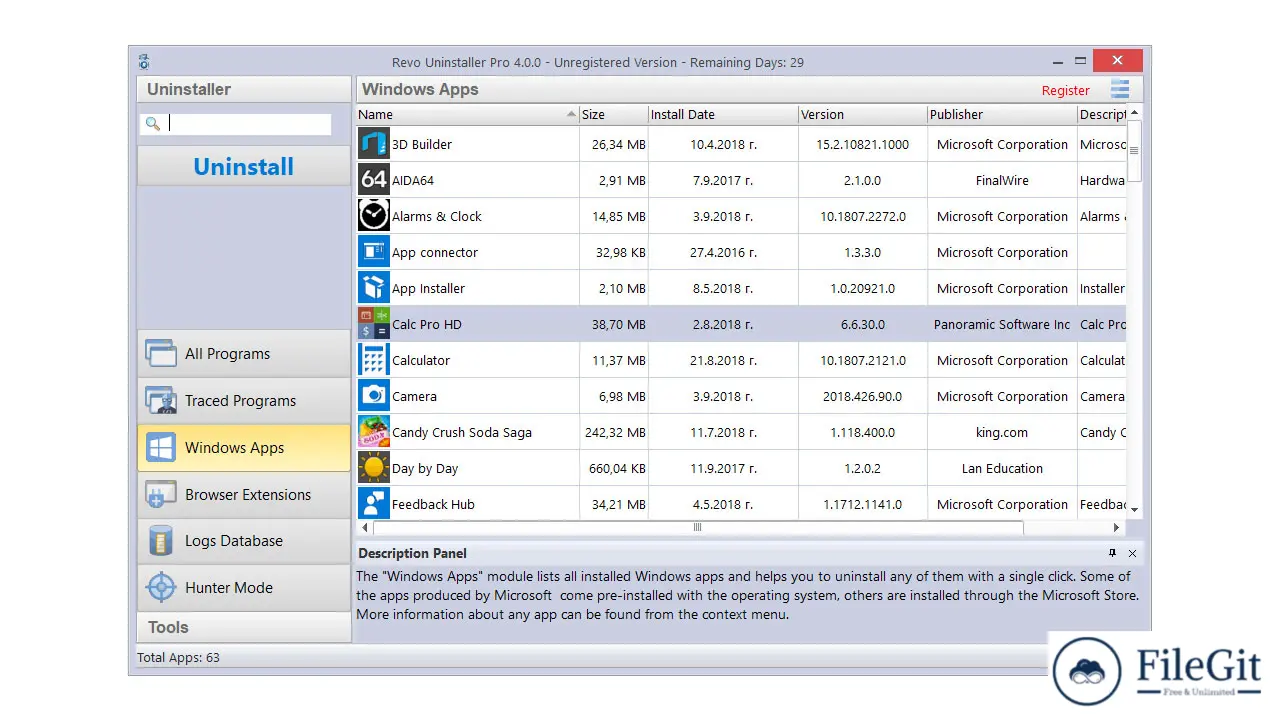The width and height of the screenshot is (1280, 720).
Task: Select Alarms & Clock name text
Action: [x=437, y=216]
